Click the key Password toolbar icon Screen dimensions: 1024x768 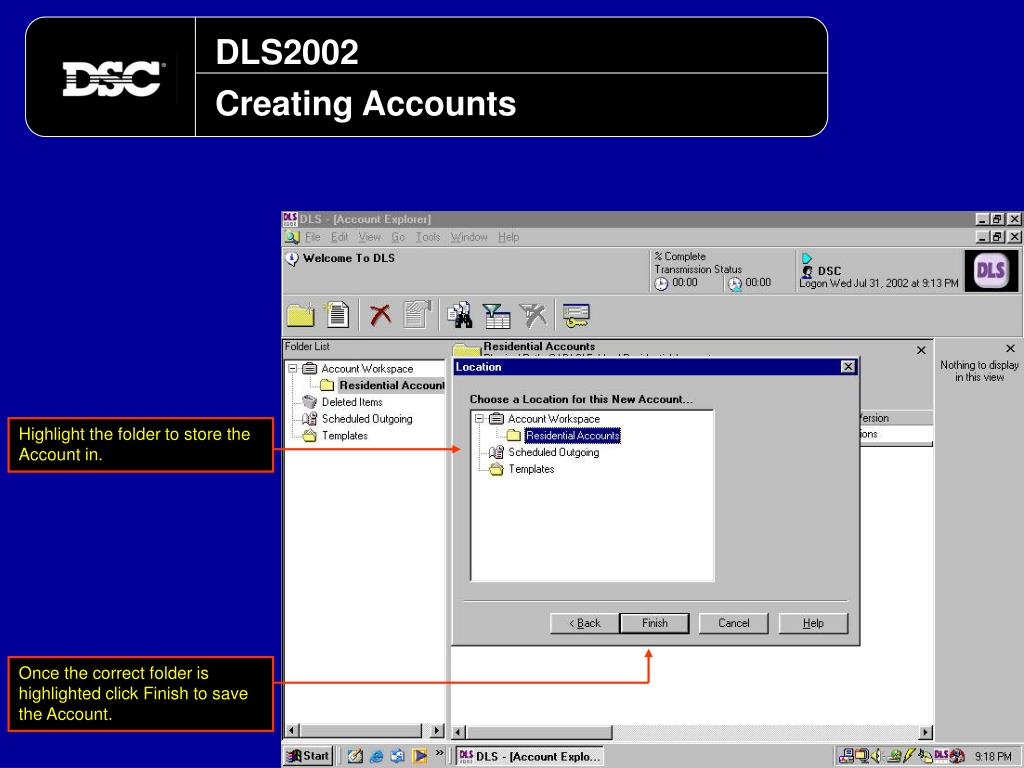pos(576,315)
